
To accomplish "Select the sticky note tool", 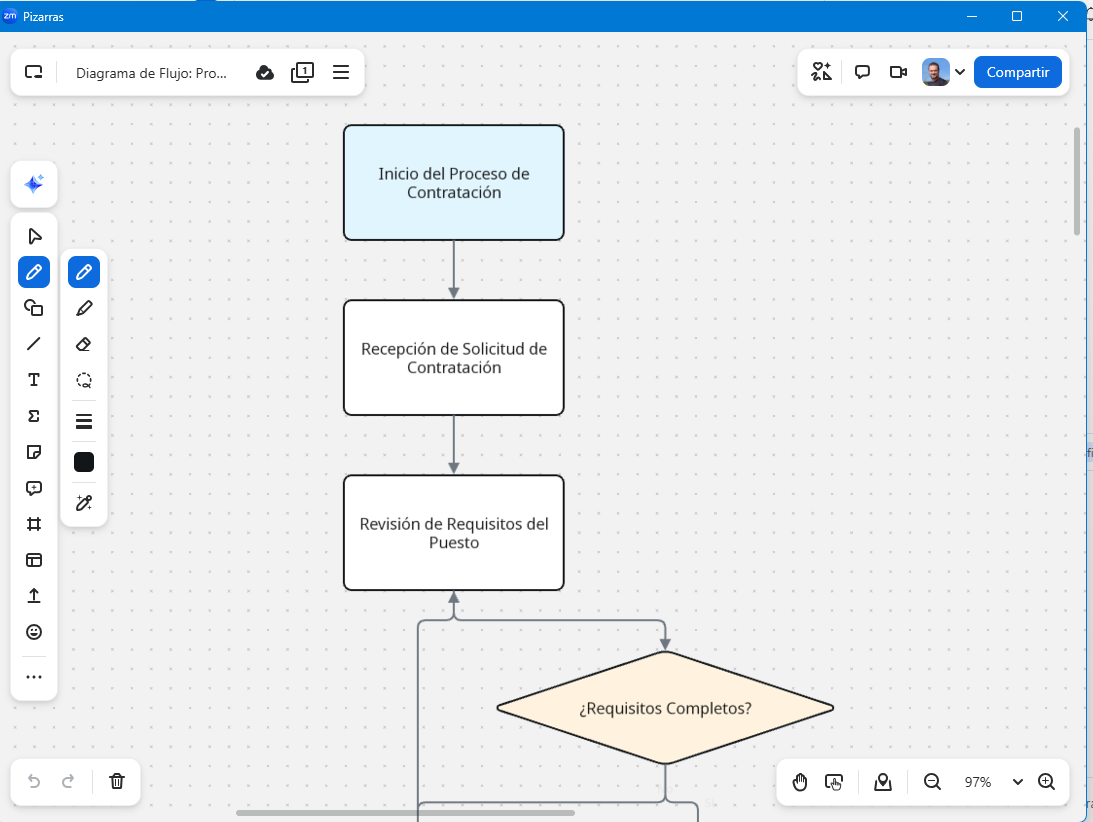I will (x=34, y=452).
